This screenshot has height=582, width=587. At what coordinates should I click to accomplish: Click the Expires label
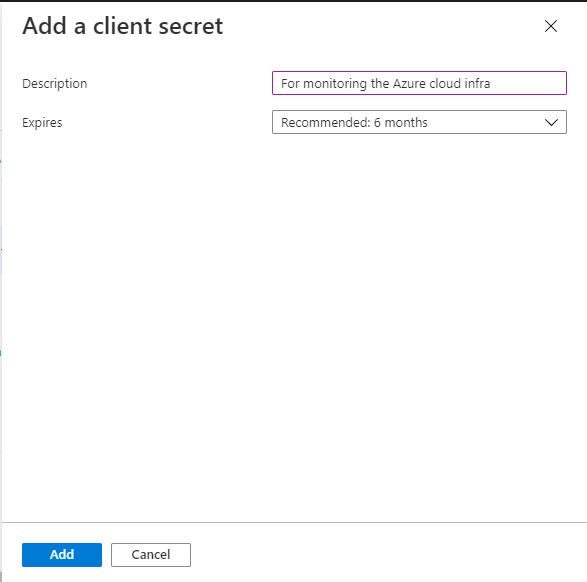tap(42, 122)
